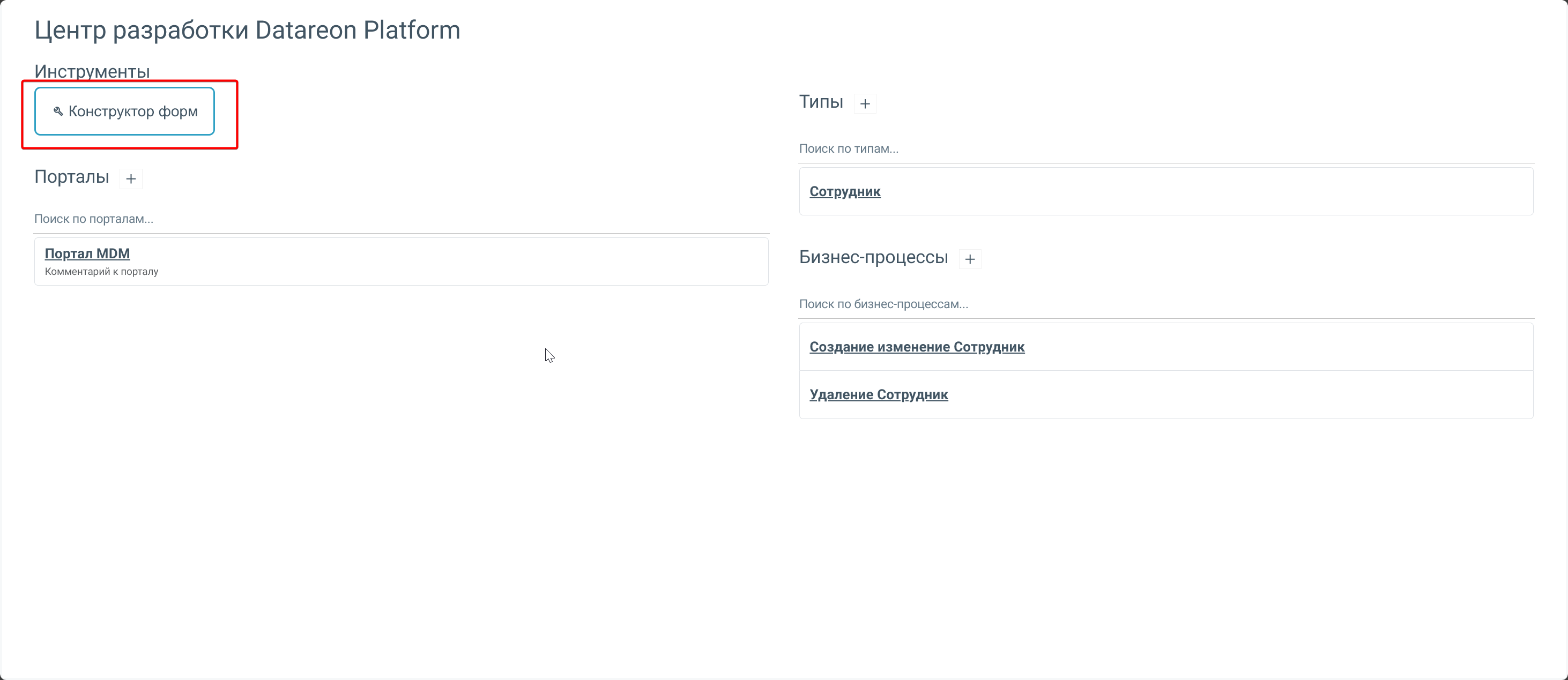Image resolution: width=1568 pixels, height=680 pixels.
Task: Open Удаление Сотрудник business process
Action: tap(878, 395)
